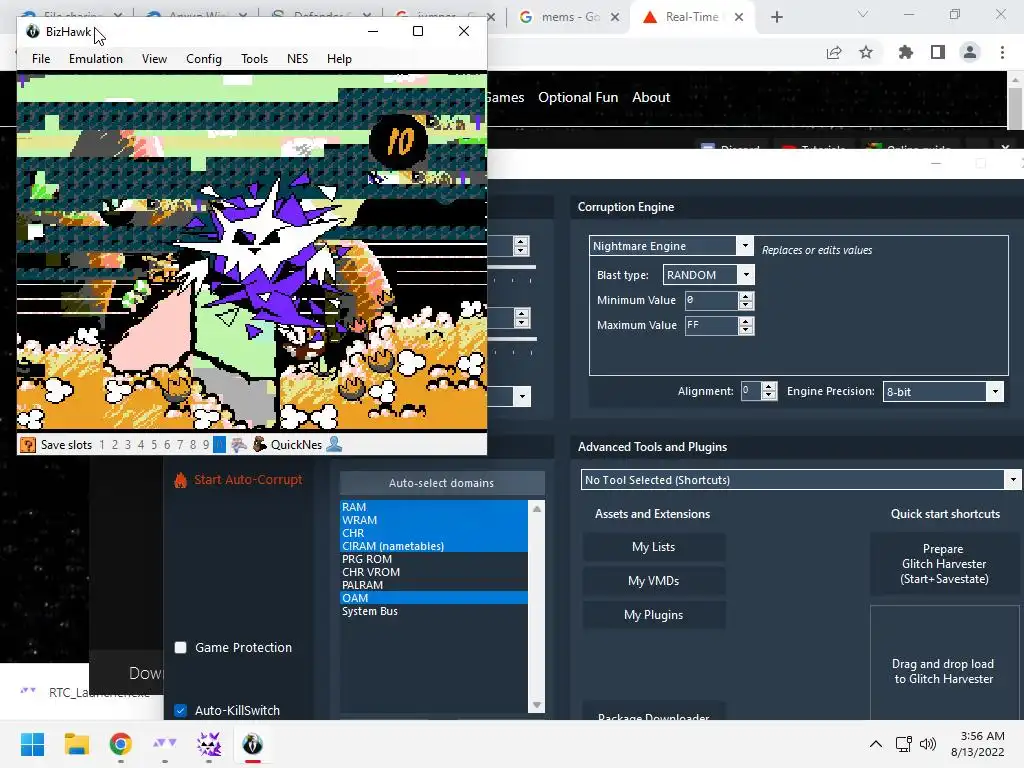Image resolution: width=1024 pixels, height=768 pixels.
Task: Click the My VMDs button
Action: [x=654, y=581]
